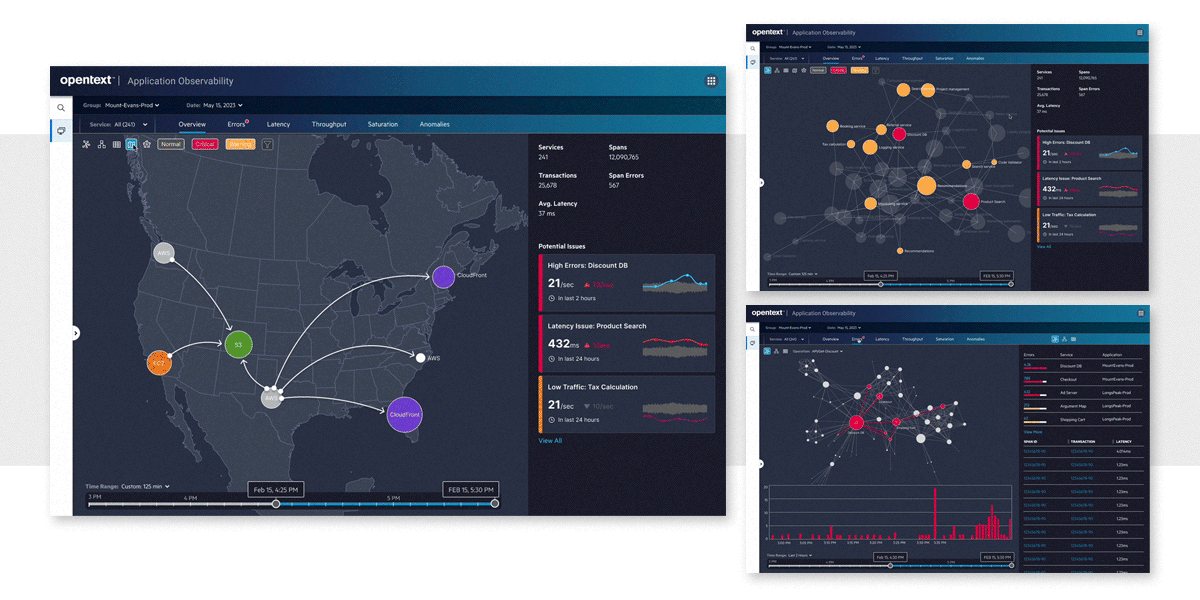Select the highlighted map view icon, main window
The image size is (1200, 600).
131,144
